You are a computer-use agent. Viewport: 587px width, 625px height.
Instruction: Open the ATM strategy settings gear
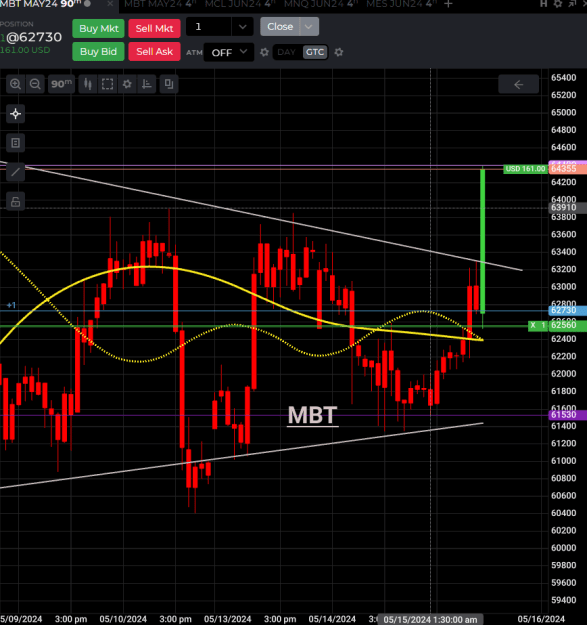(x=264, y=52)
